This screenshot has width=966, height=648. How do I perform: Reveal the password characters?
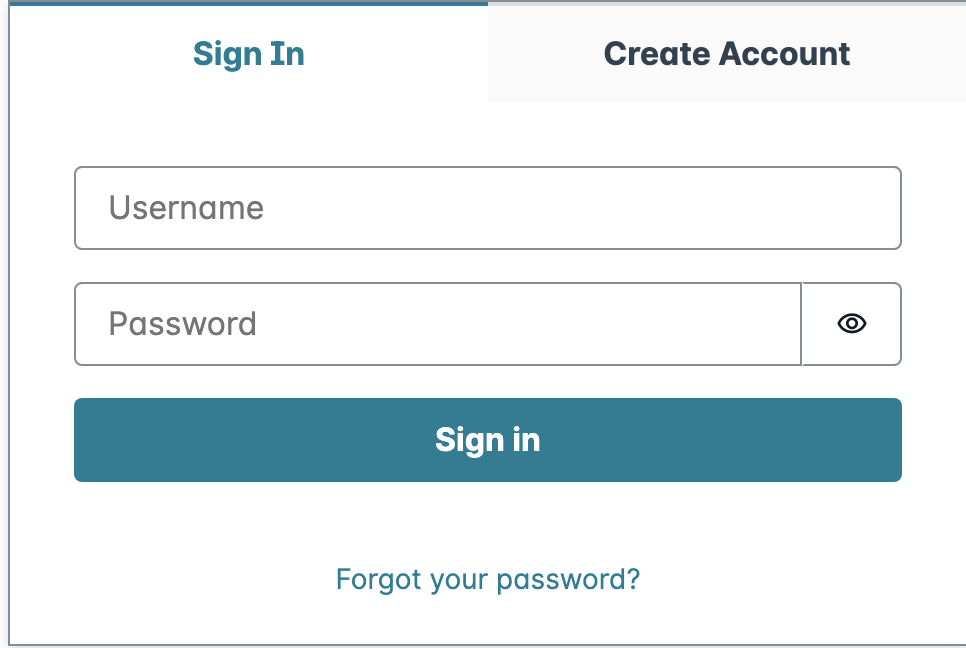pyautogui.click(x=851, y=324)
